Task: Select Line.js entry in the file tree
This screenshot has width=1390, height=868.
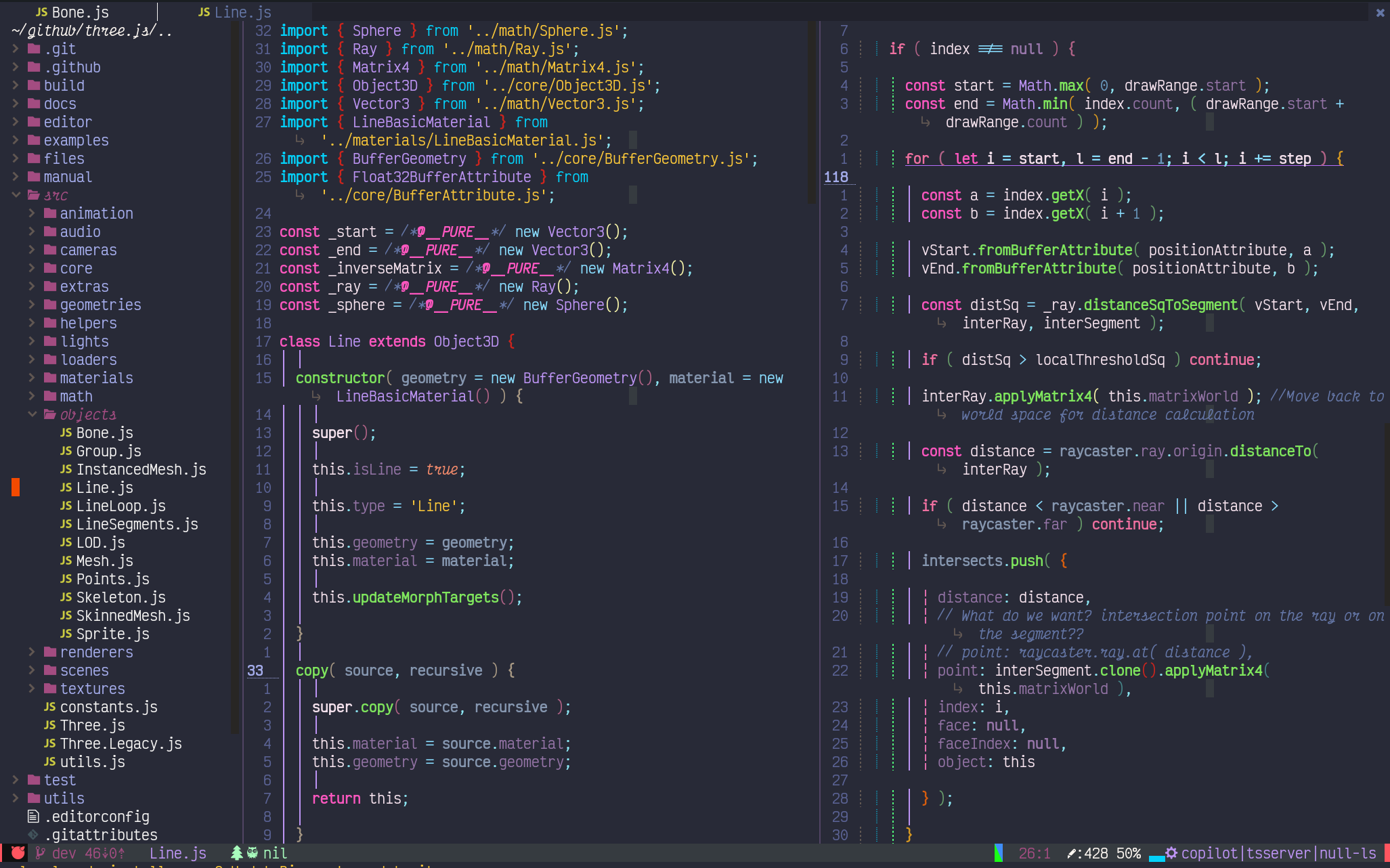Action: click(x=104, y=487)
